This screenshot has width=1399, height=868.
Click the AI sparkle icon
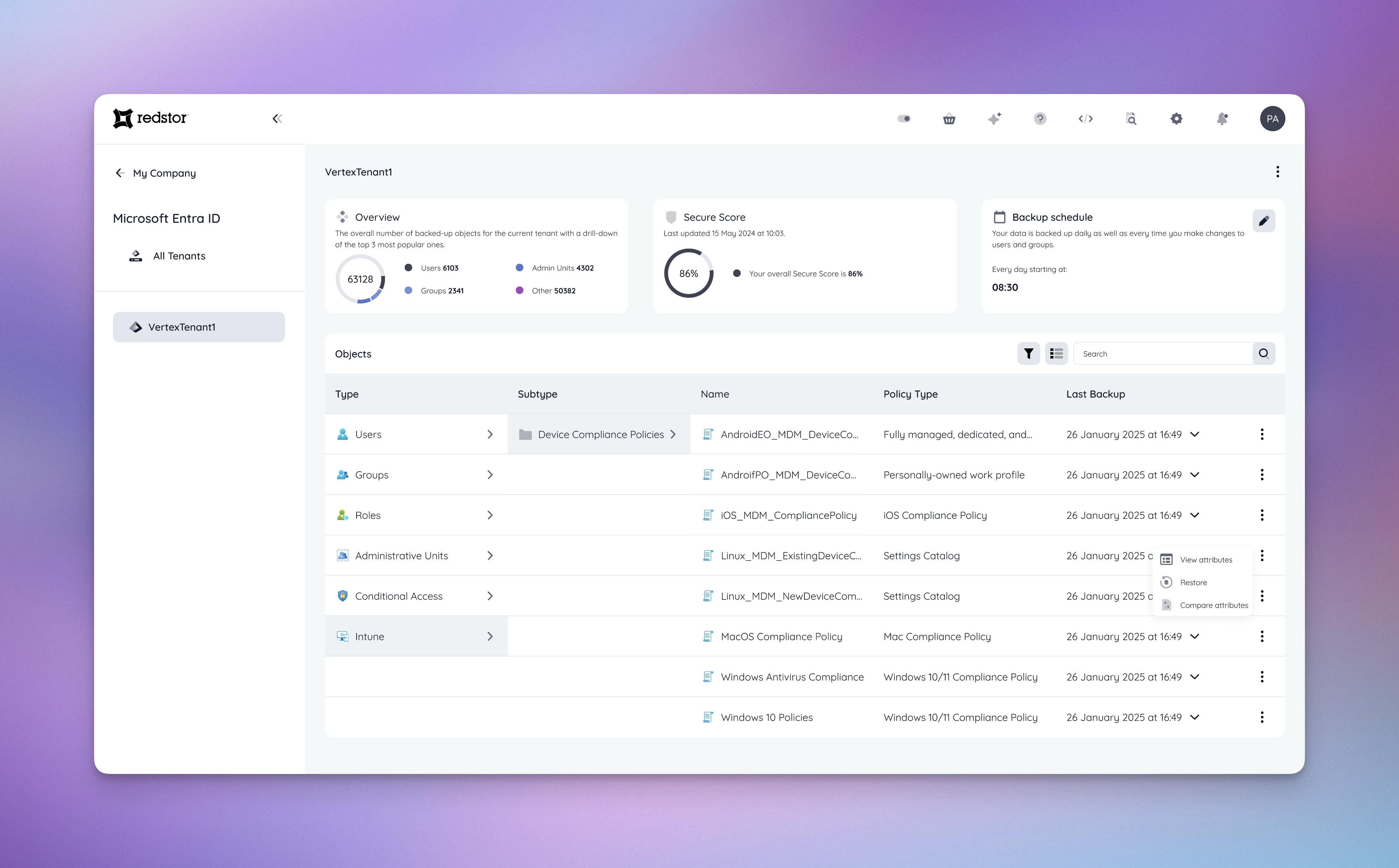(995, 119)
